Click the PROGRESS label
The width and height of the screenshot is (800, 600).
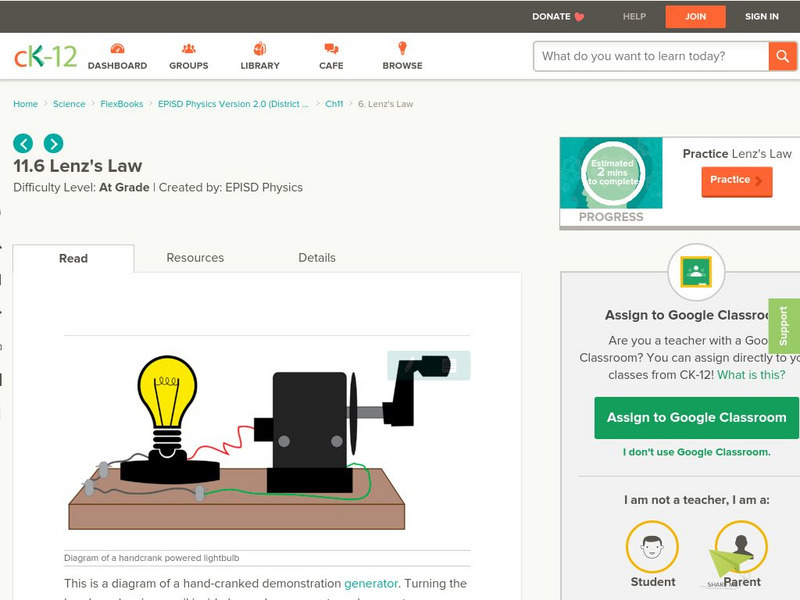[611, 217]
